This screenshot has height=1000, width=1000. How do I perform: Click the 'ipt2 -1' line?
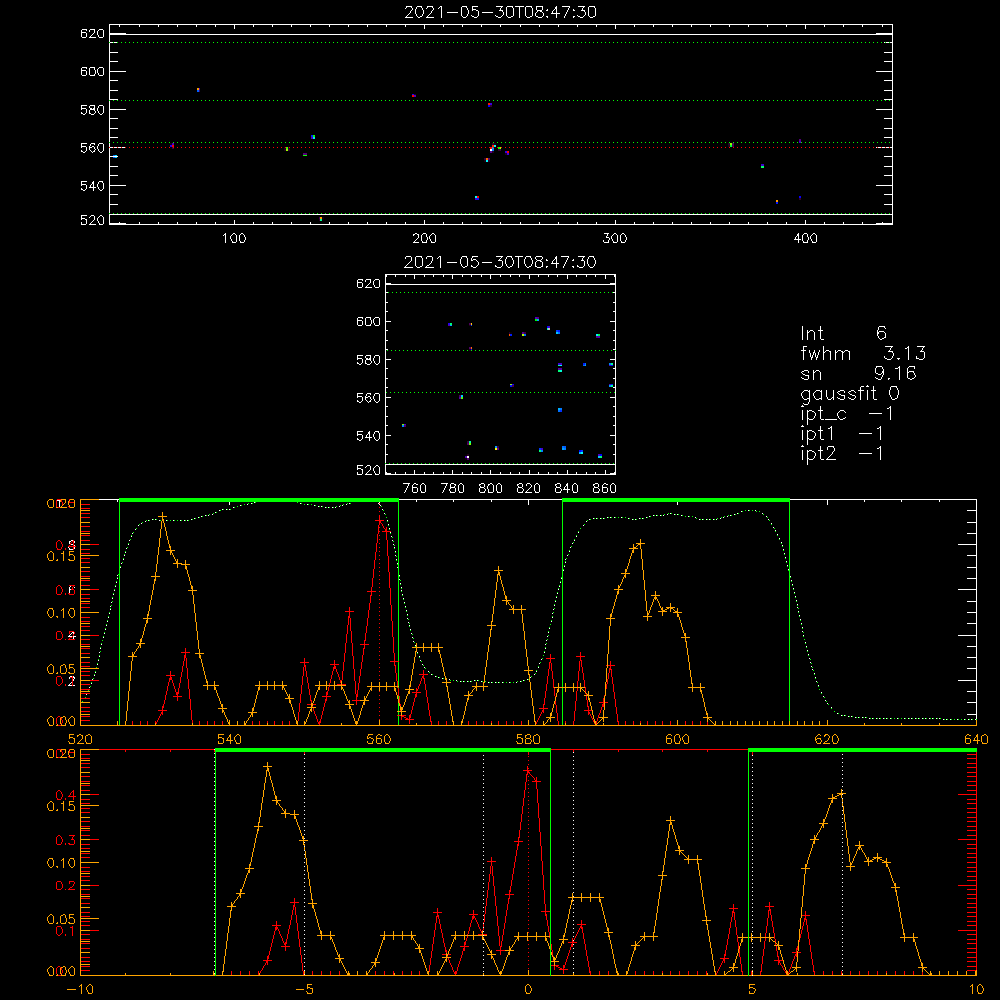click(x=842, y=453)
